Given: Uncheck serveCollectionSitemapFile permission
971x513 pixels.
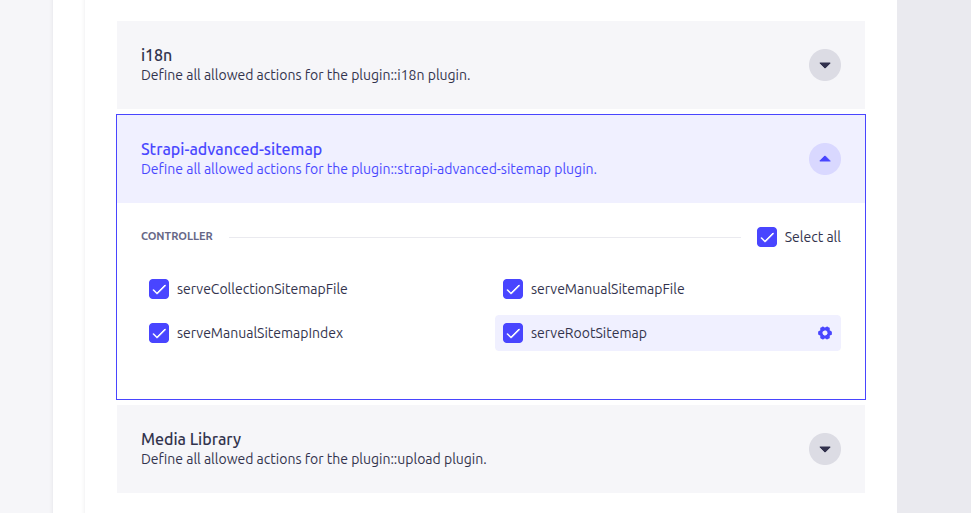Looking at the screenshot, I should (159, 289).
